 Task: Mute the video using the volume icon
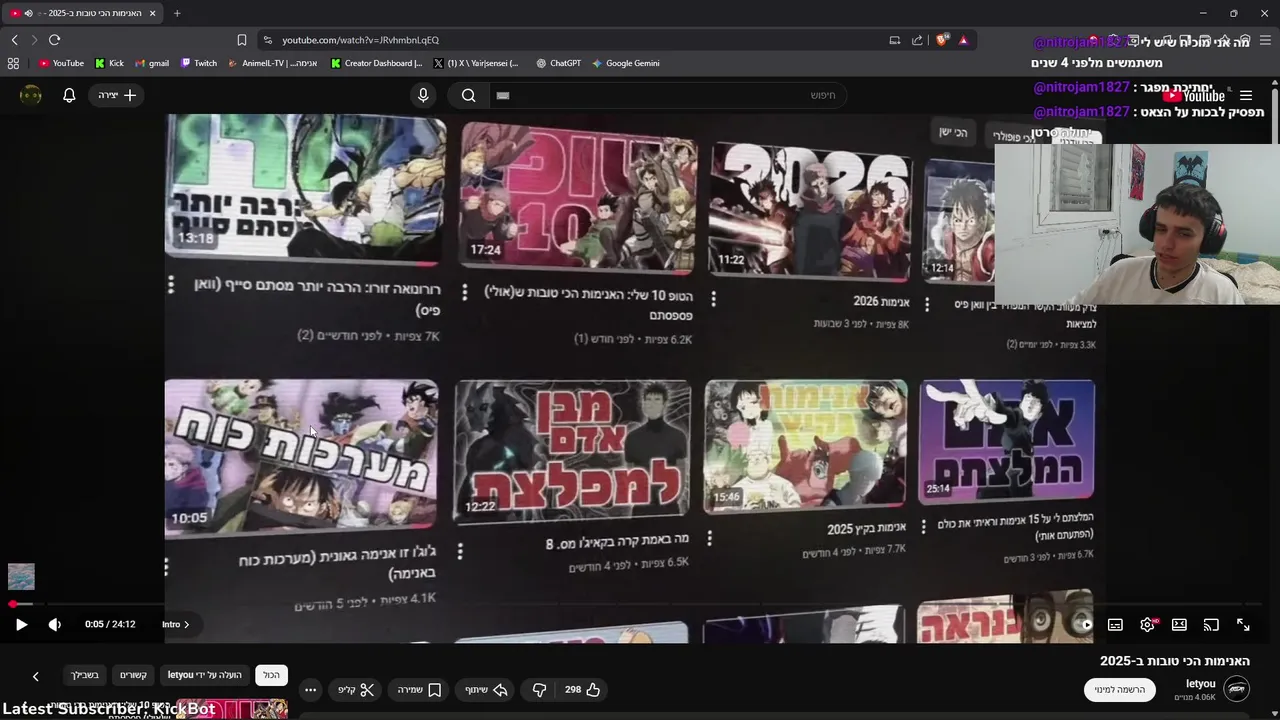pos(55,624)
